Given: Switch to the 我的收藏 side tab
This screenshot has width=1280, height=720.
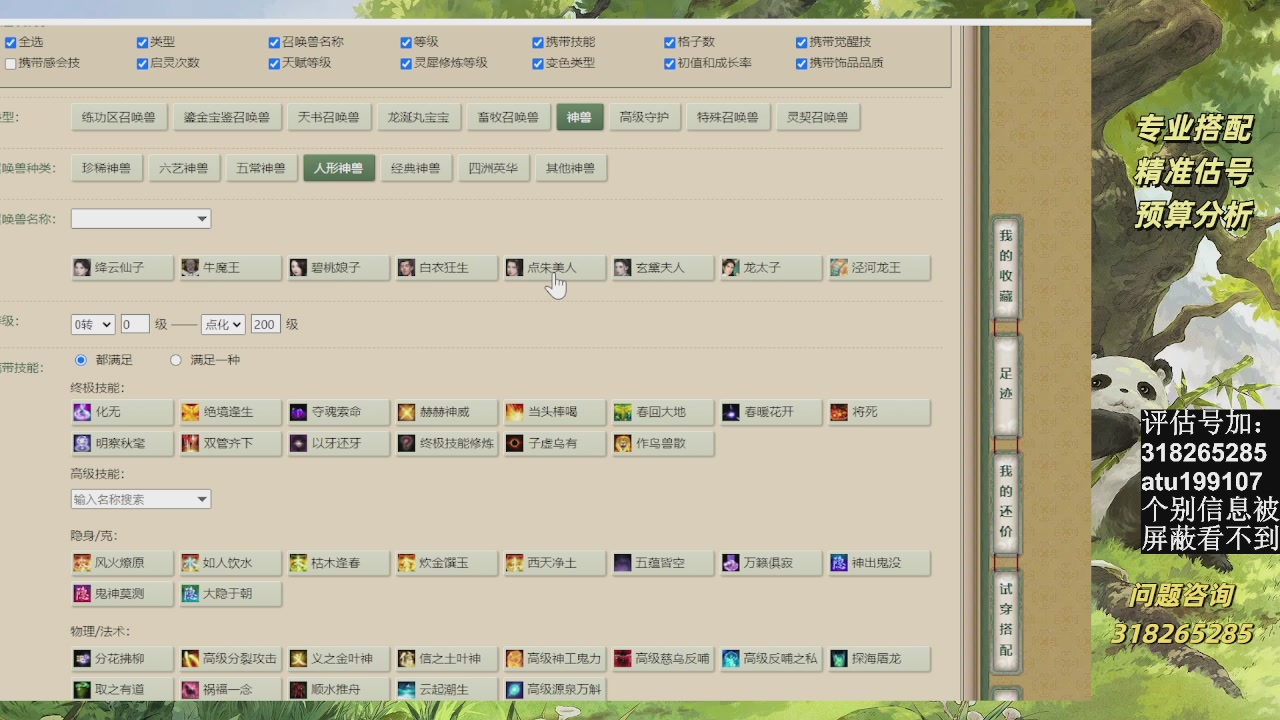Looking at the screenshot, I should [x=1005, y=266].
